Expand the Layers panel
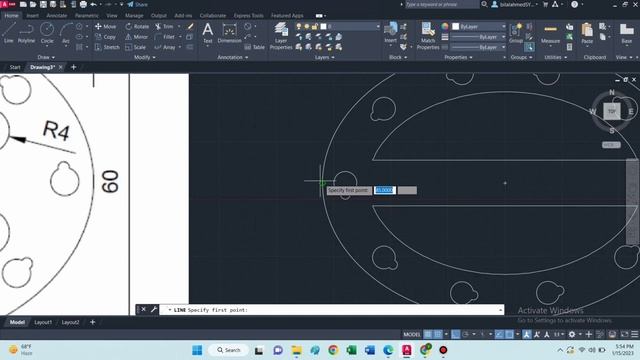The height and width of the screenshot is (360, 640). [x=324, y=58]
